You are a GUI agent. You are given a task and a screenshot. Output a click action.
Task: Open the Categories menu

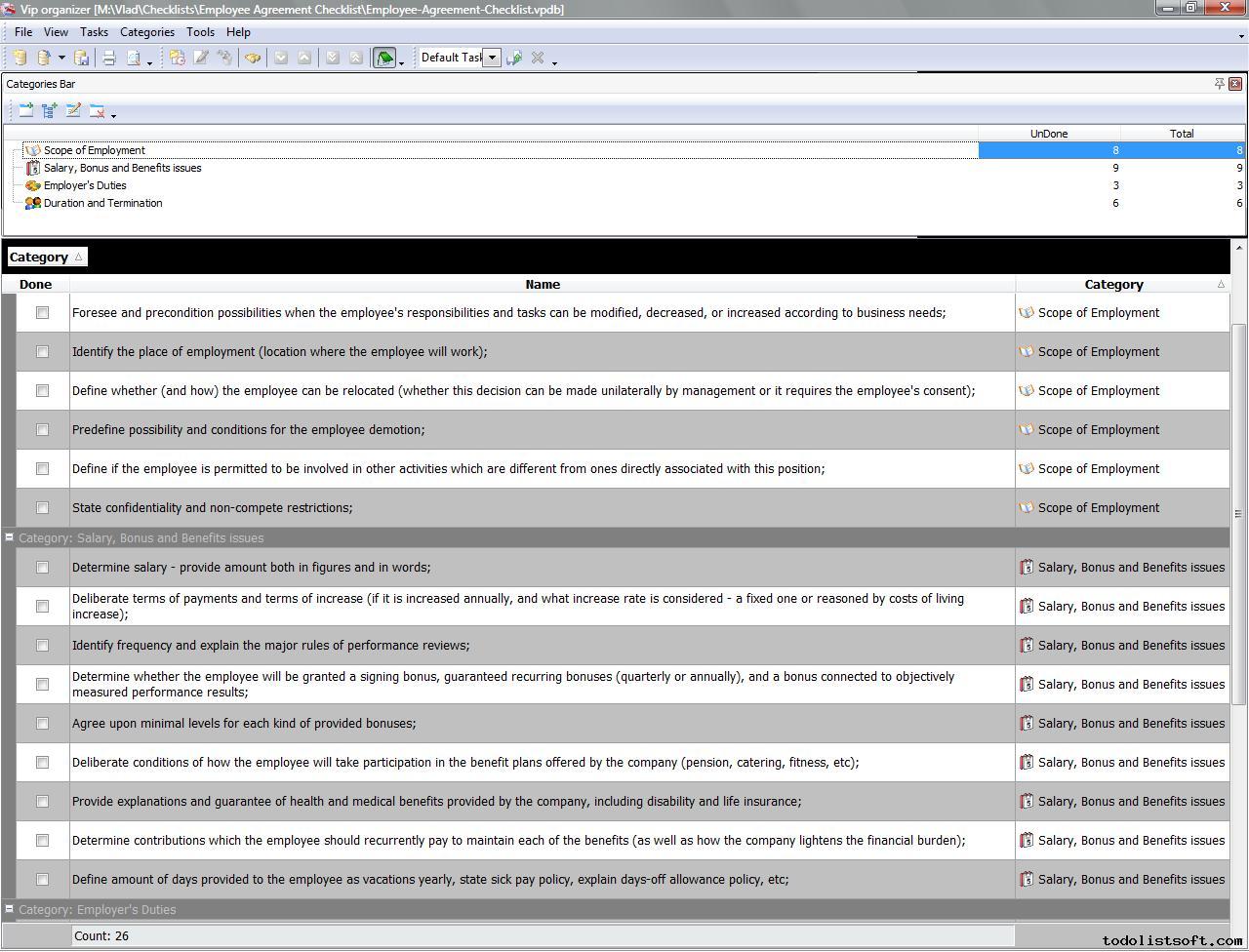pos(146,32)
